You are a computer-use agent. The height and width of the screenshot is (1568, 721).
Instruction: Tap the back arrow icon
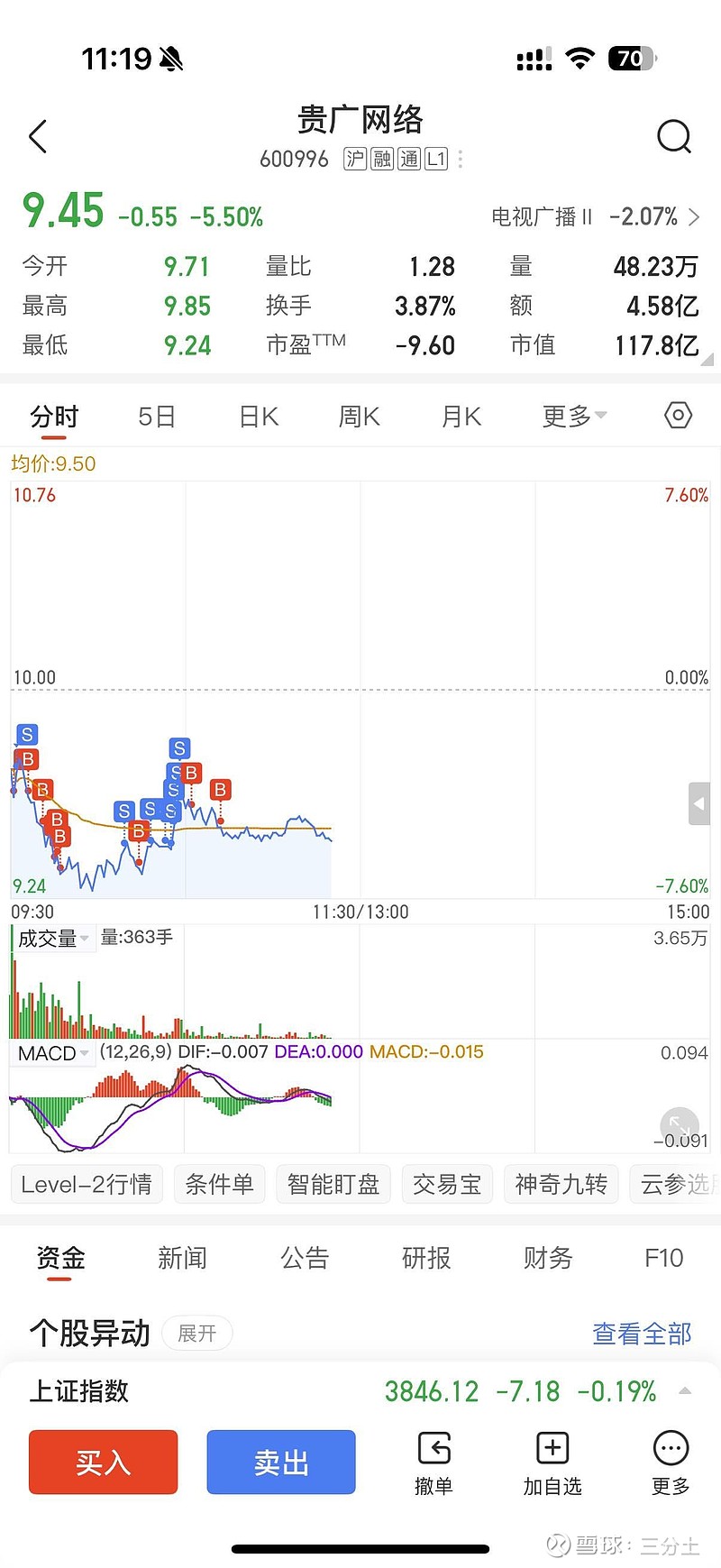(38, 137)
